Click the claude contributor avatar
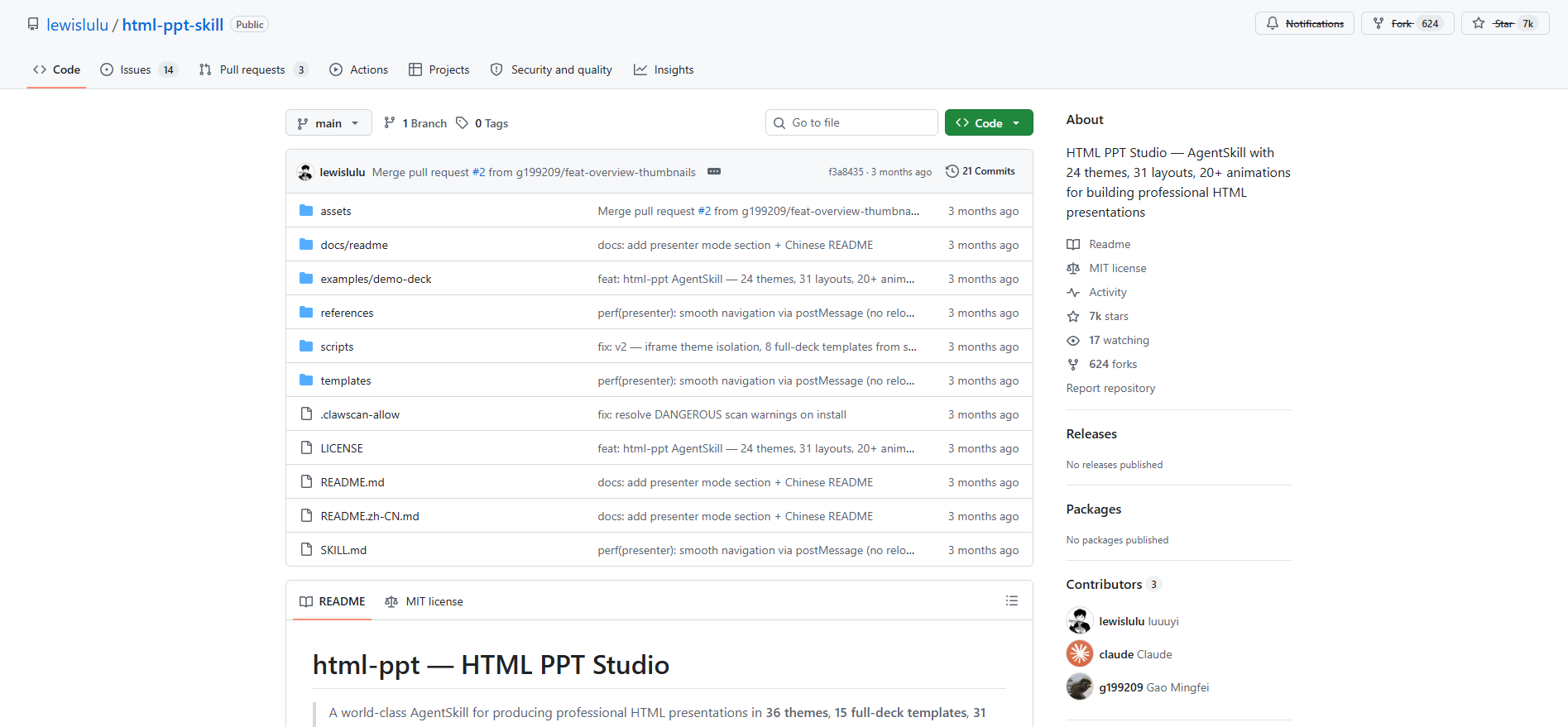 [x=1080, y=653]
